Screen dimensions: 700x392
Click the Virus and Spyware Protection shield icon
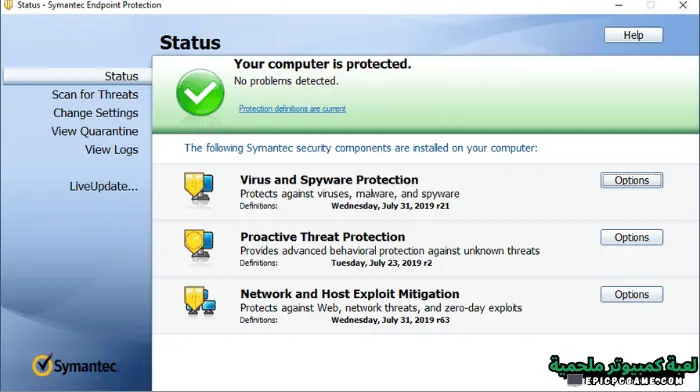(x=199, y=189)
